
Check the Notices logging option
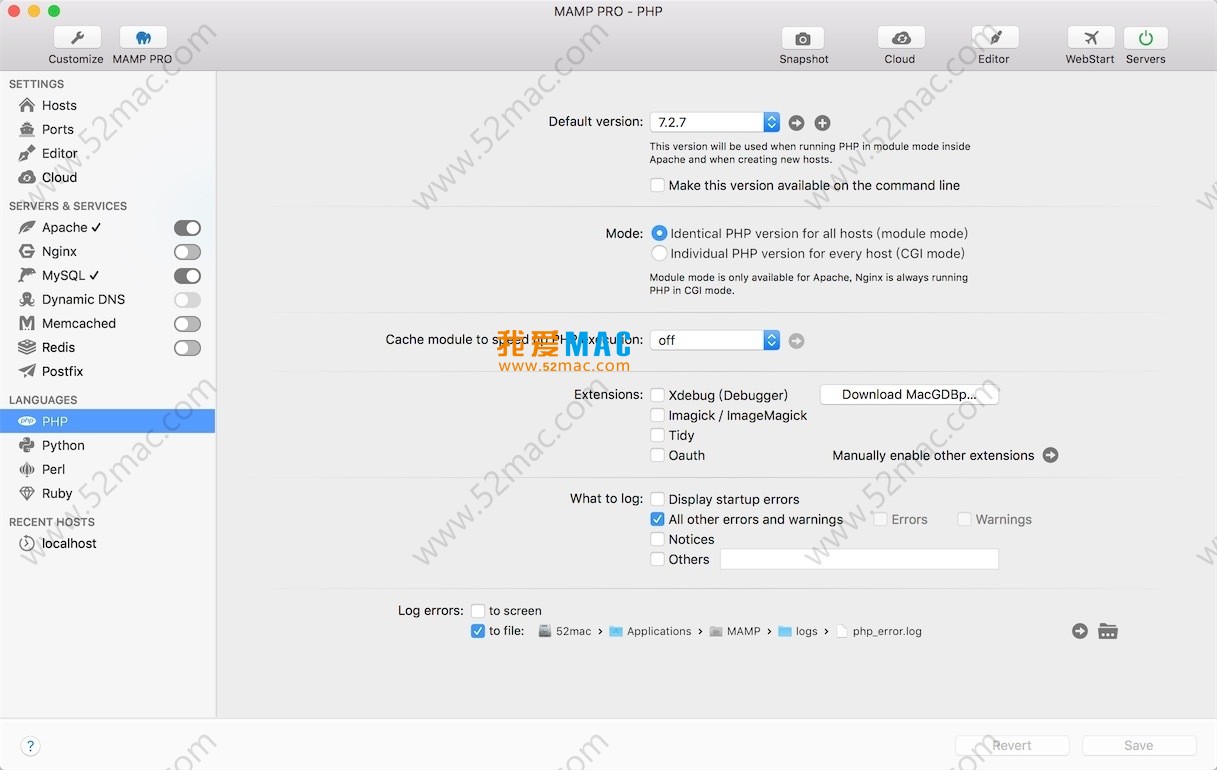[657, 539]
